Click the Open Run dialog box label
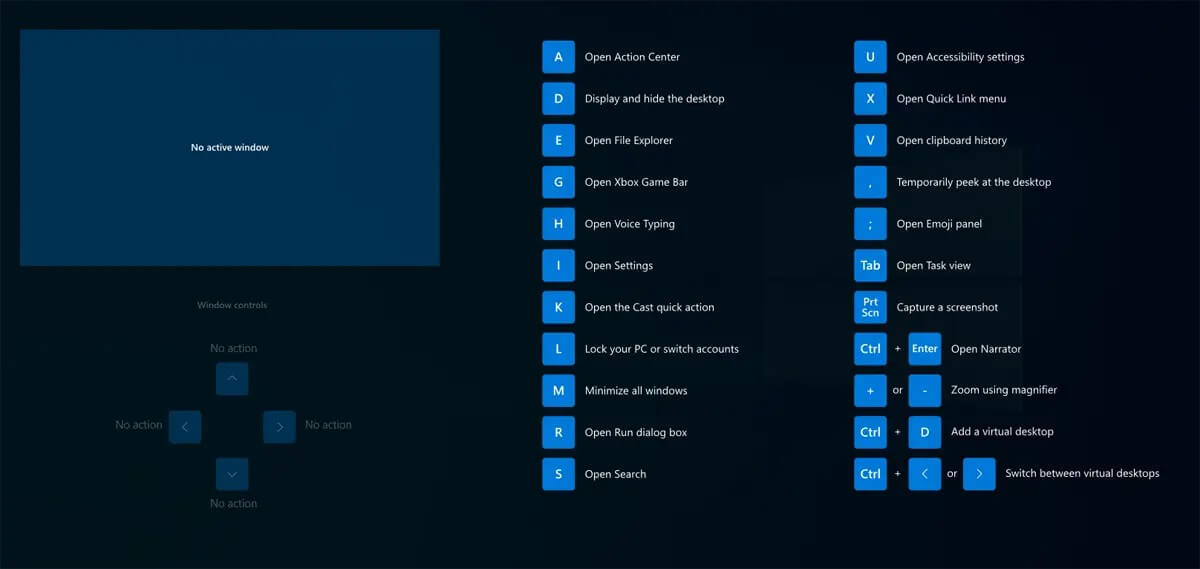1200x569 pixels. pyautogui.click(x=636, y=432)
